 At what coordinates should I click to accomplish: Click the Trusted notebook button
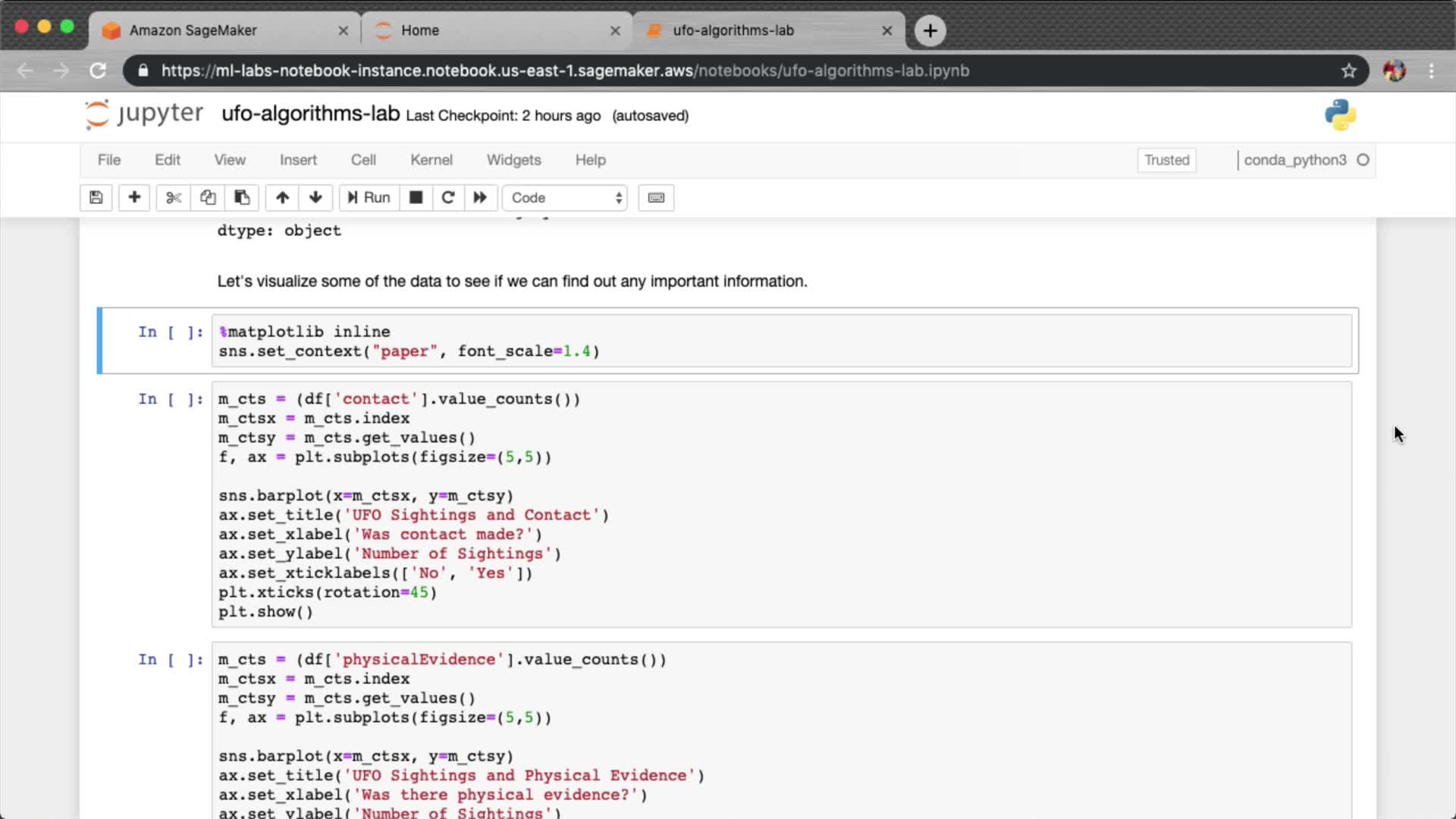pos(1166,160)
